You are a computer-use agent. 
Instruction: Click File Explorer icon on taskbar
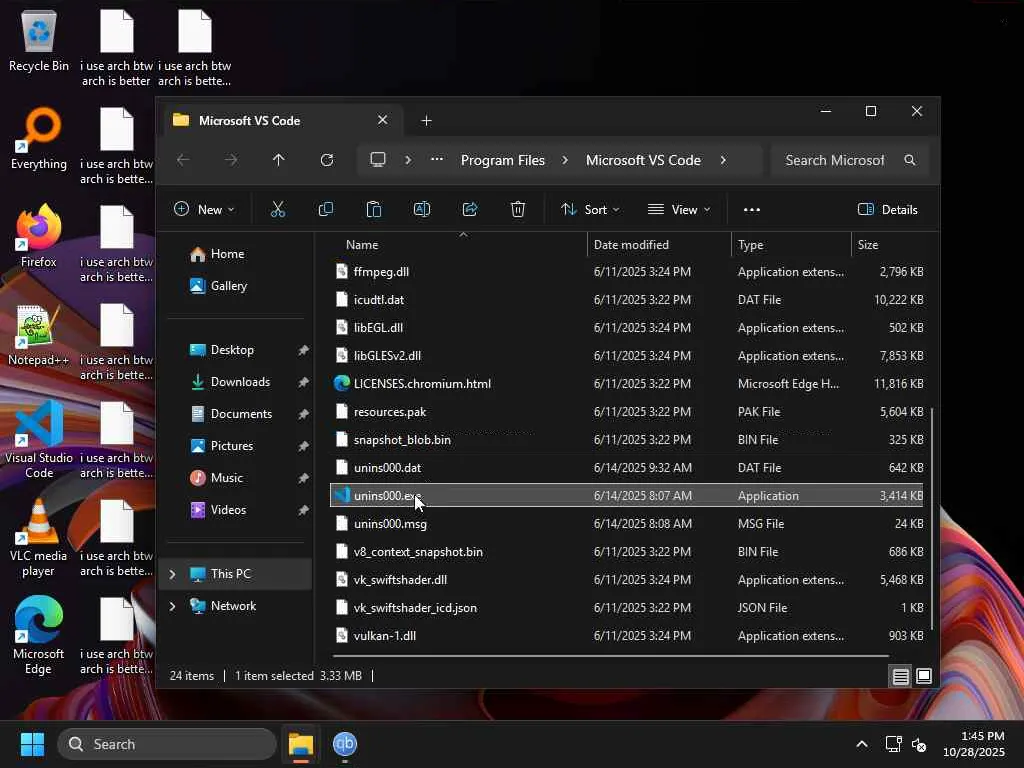(x=301, y=744)
